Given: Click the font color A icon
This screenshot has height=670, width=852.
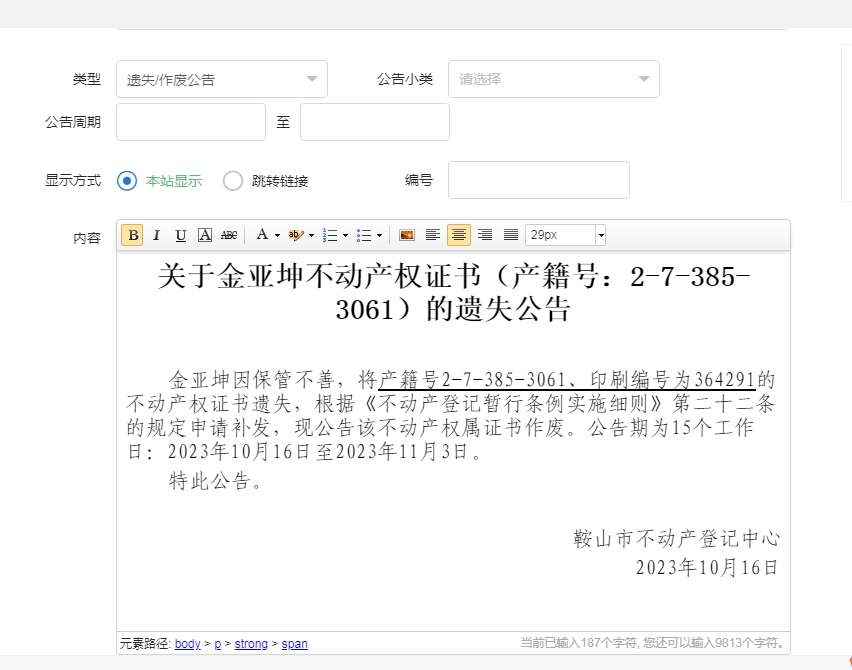Looking at the screenshot, I should tap(262, 235).
